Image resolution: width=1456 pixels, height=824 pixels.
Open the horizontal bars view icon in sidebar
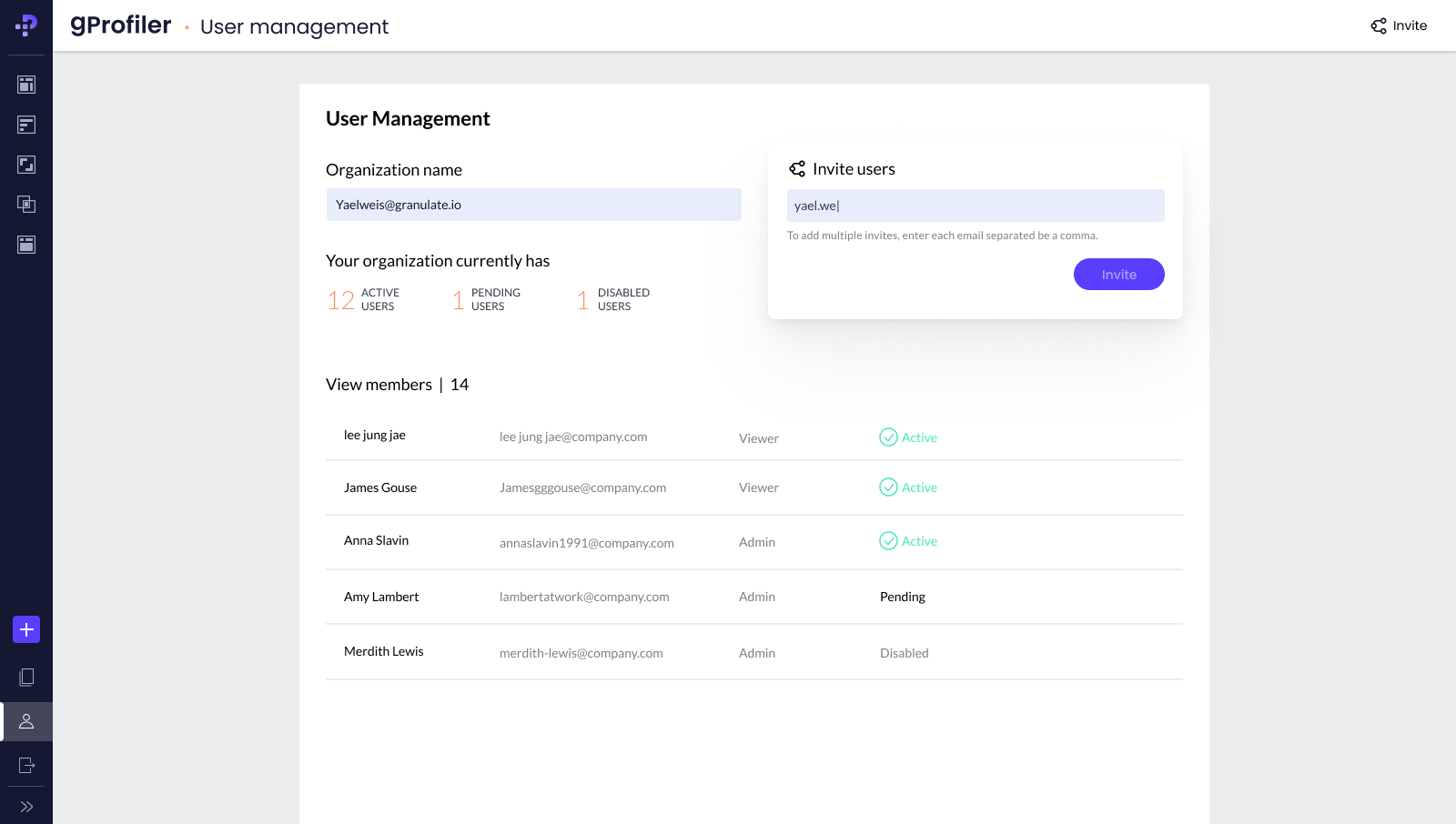pos(26,125)
